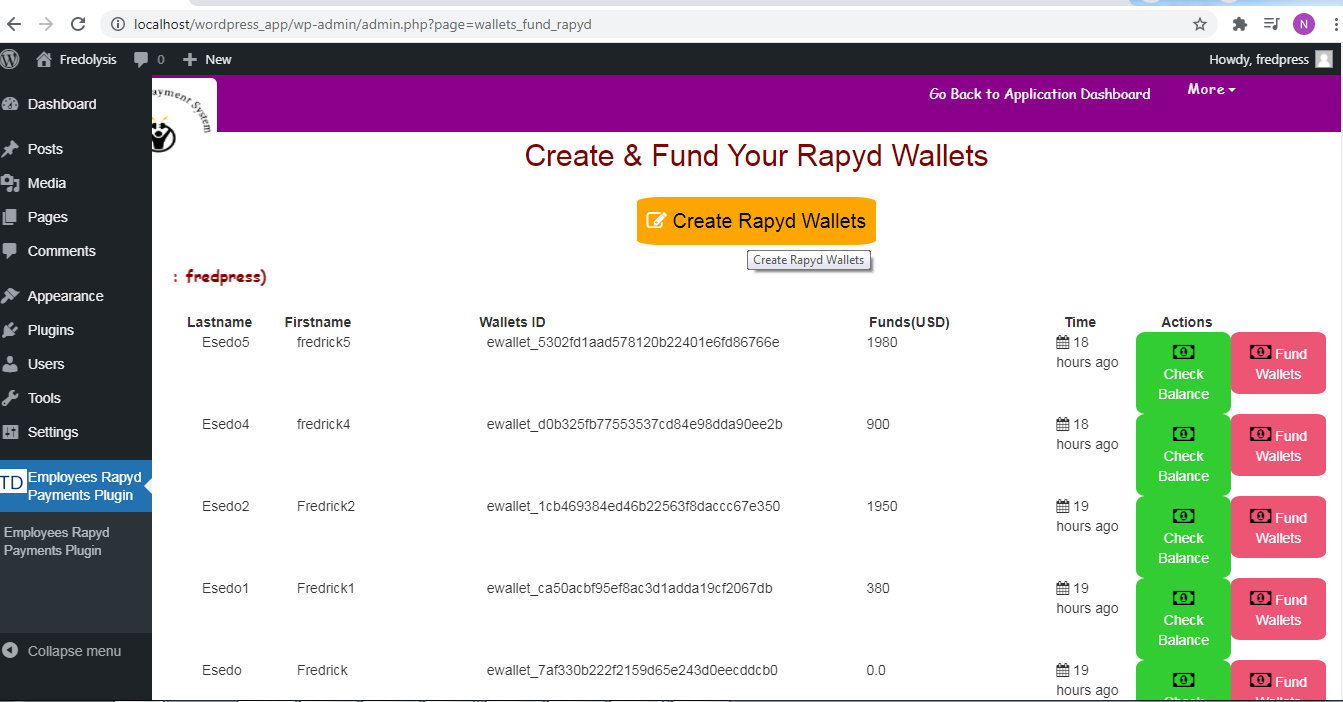Open Plugins in sidebar
1343x702 pixels.
pos(76,330)
